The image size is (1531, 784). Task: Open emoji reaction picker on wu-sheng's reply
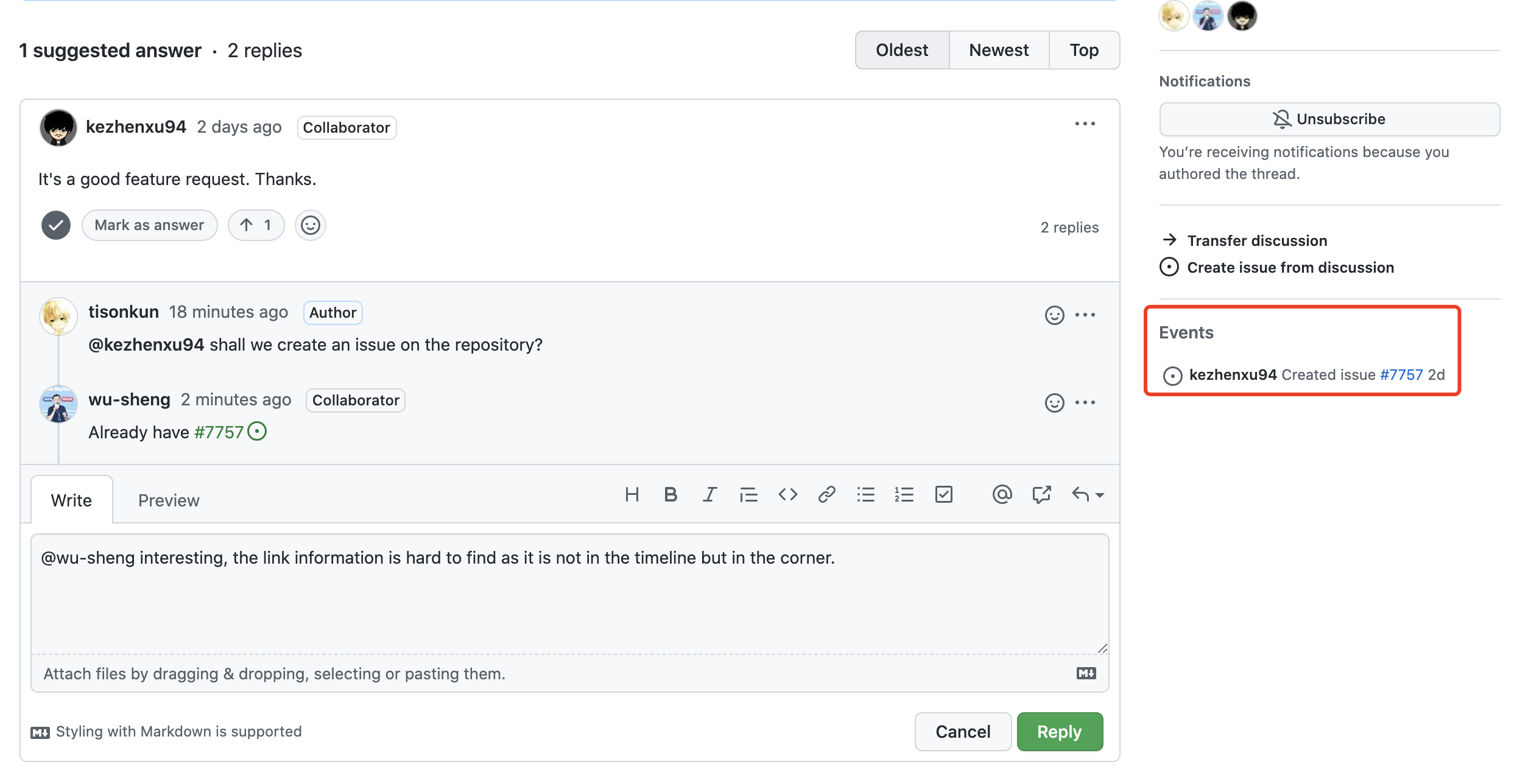[1054, 403]
